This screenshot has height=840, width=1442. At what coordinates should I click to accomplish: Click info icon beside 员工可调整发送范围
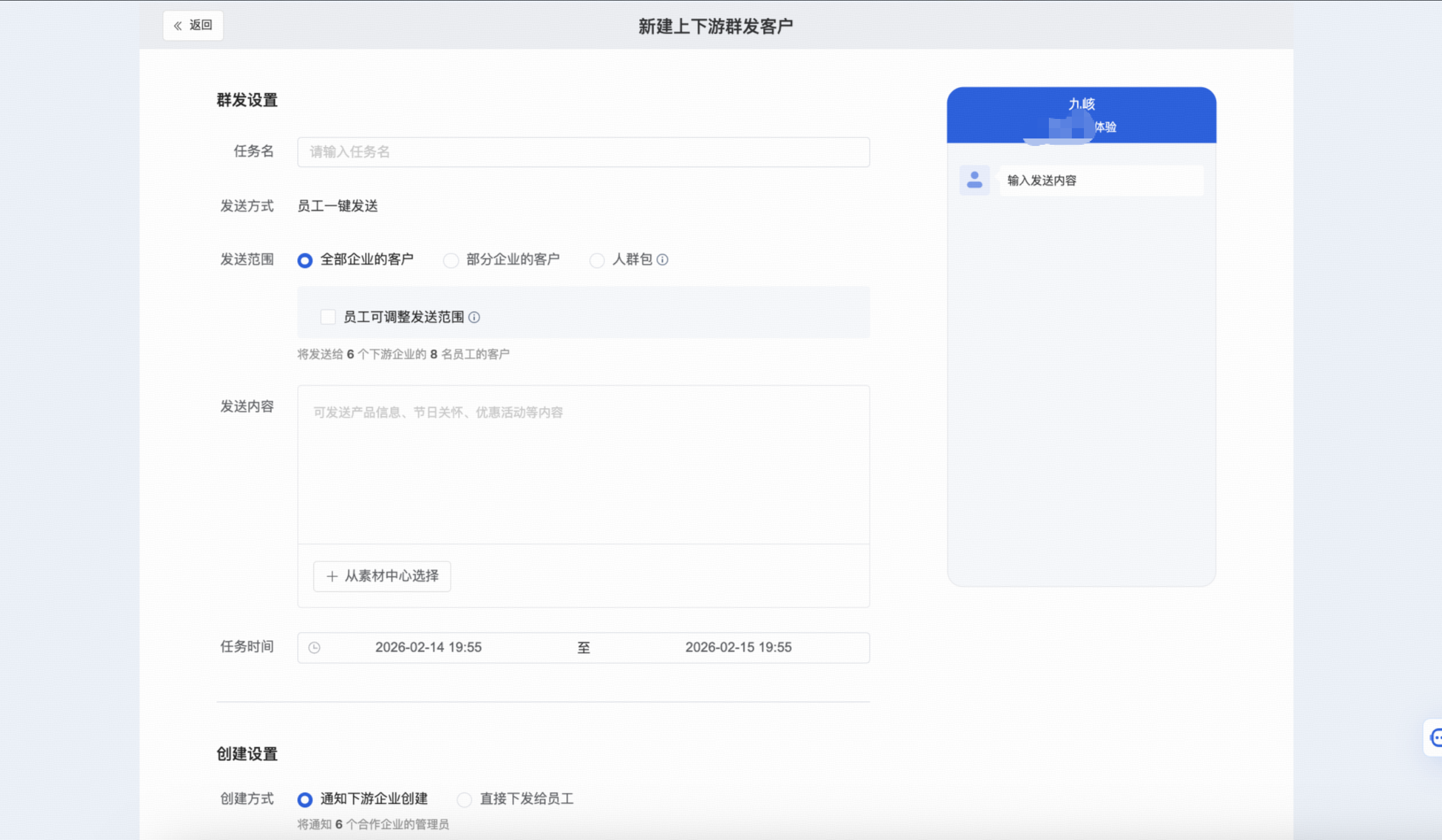pyautogui.click(x=474, y=317)
